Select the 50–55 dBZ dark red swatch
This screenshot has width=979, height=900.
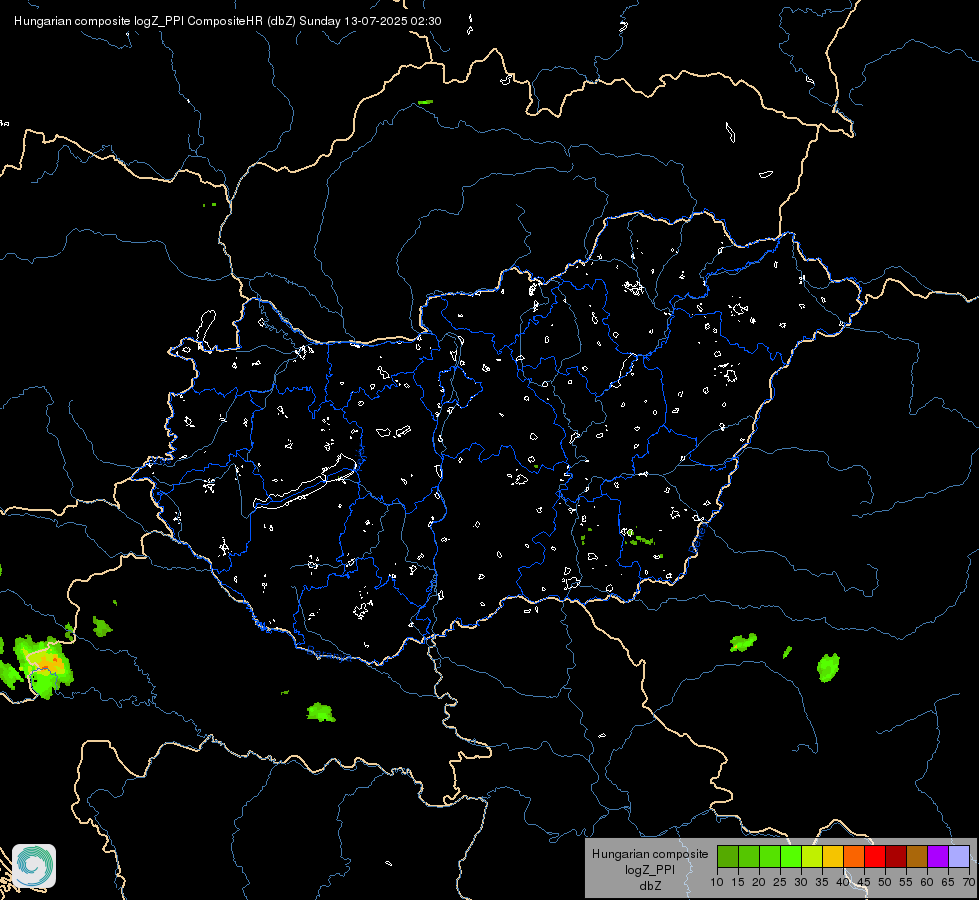point(896,856)
